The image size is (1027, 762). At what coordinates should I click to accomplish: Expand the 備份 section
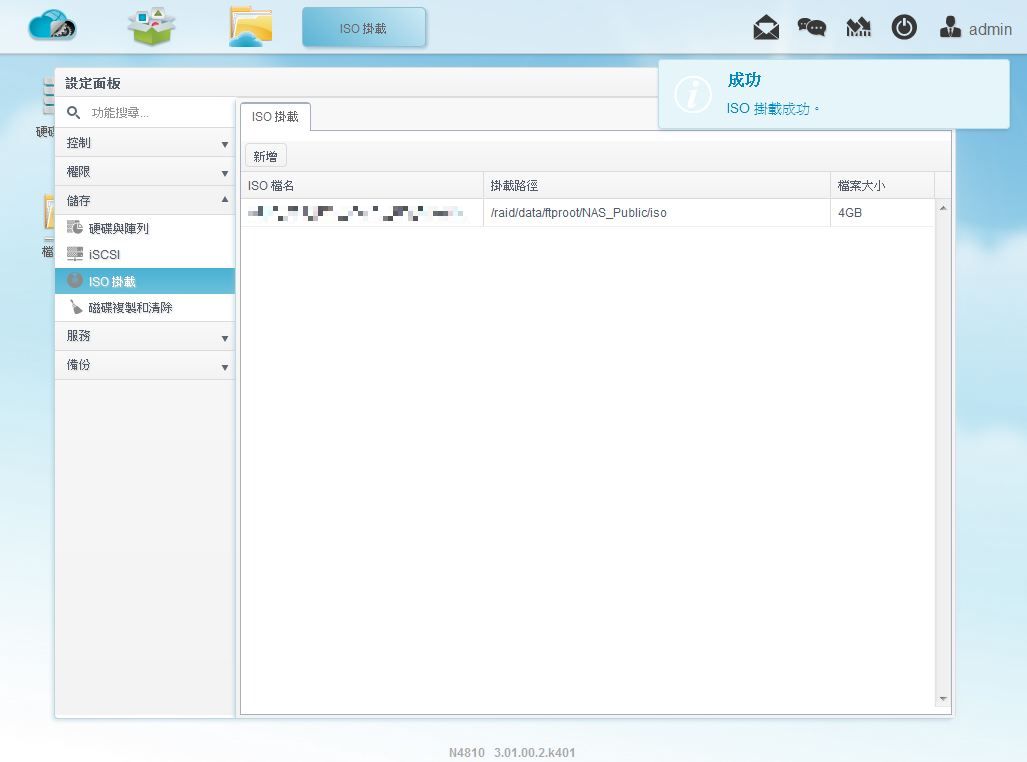coord(145,365)
